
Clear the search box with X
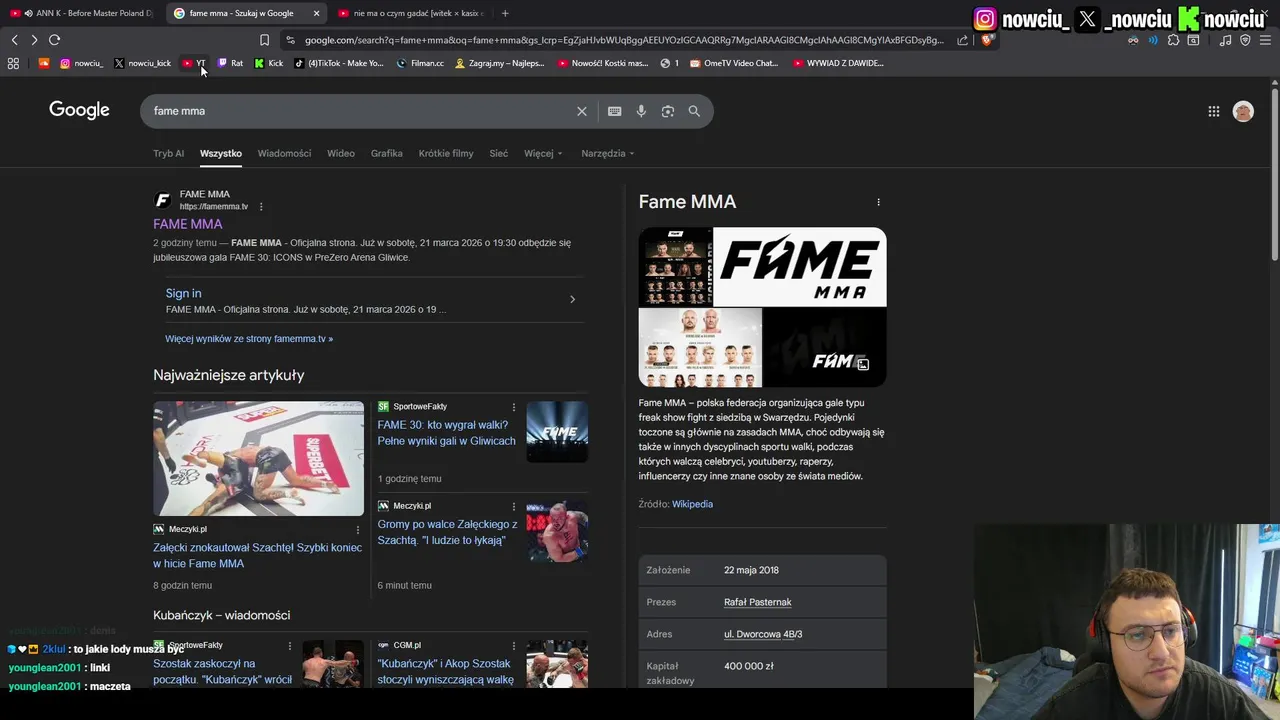coord(582,111)
